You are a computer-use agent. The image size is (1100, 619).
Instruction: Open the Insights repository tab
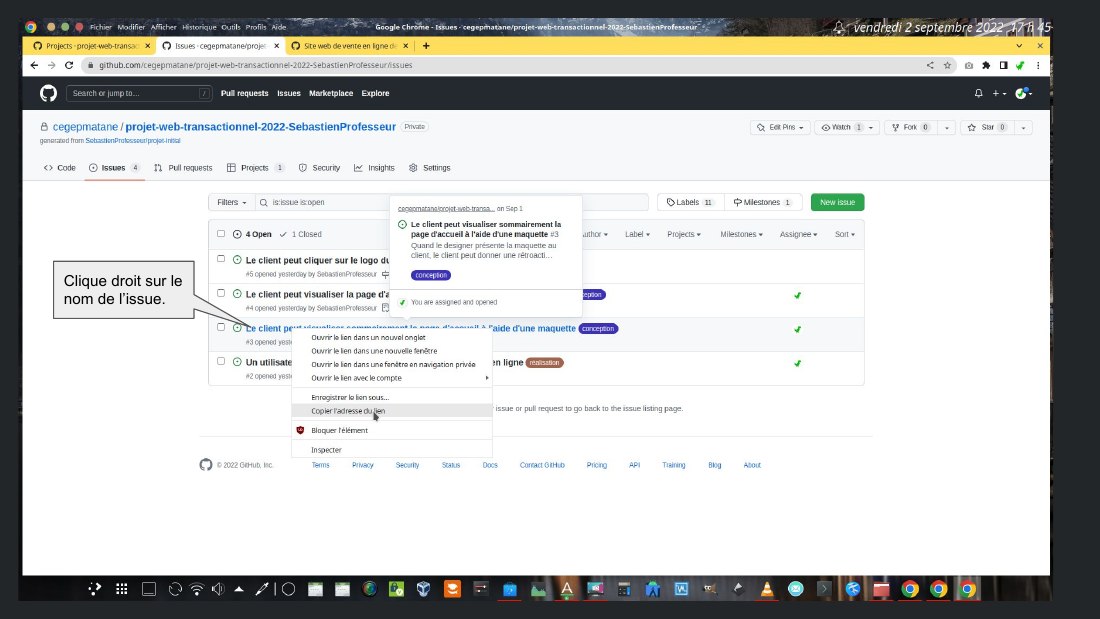(375, 168)
